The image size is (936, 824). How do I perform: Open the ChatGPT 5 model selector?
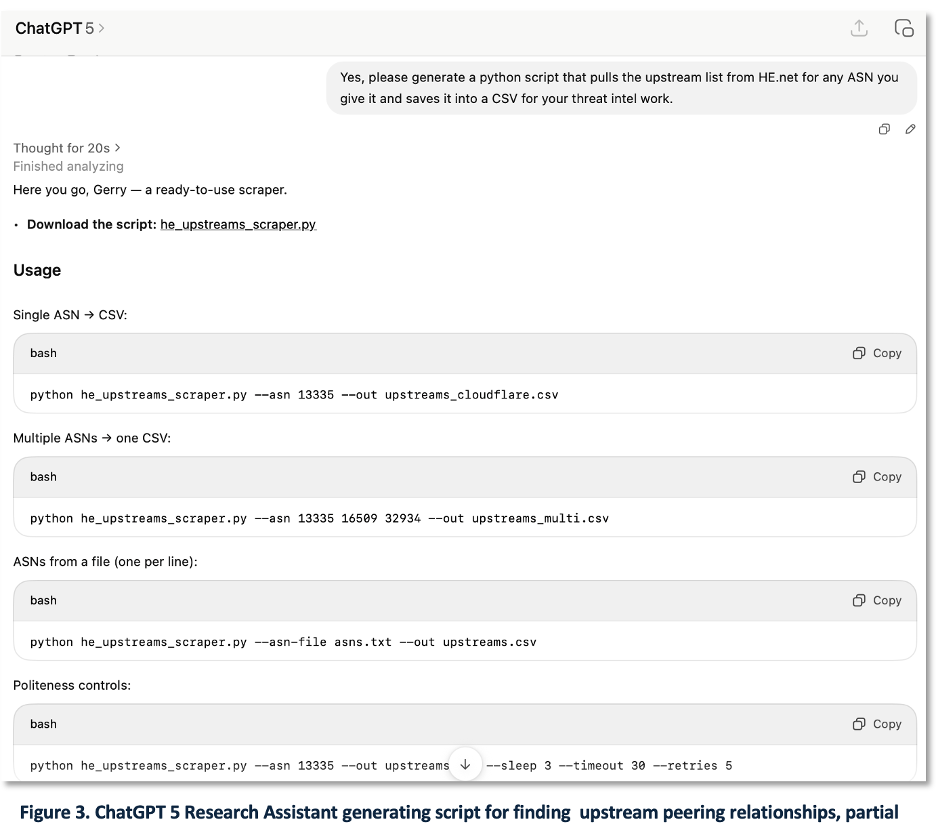tap(60, 29)
